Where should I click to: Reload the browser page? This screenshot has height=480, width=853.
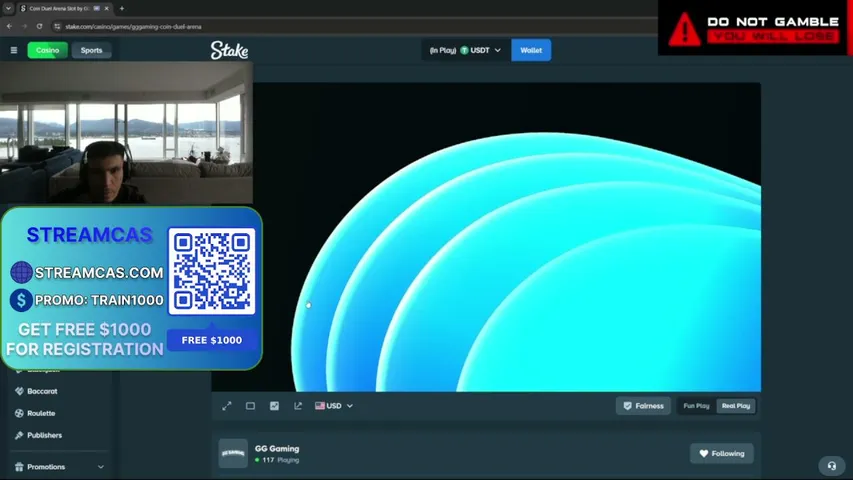click(40, 26)
